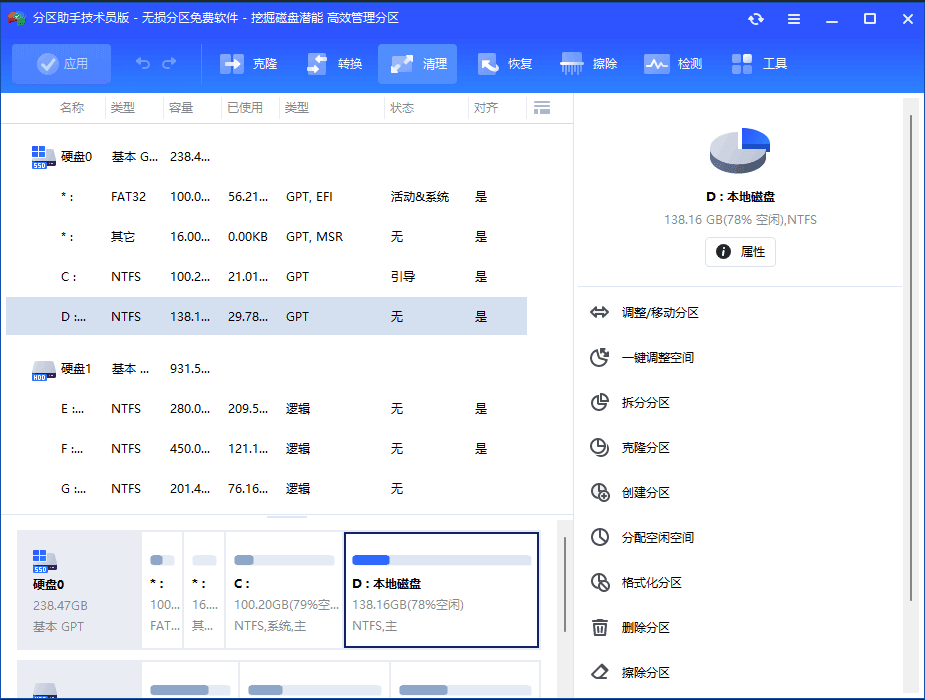Click the 属性 properties button
This screenshot has width=925, height=700.
tap(740, 252)
